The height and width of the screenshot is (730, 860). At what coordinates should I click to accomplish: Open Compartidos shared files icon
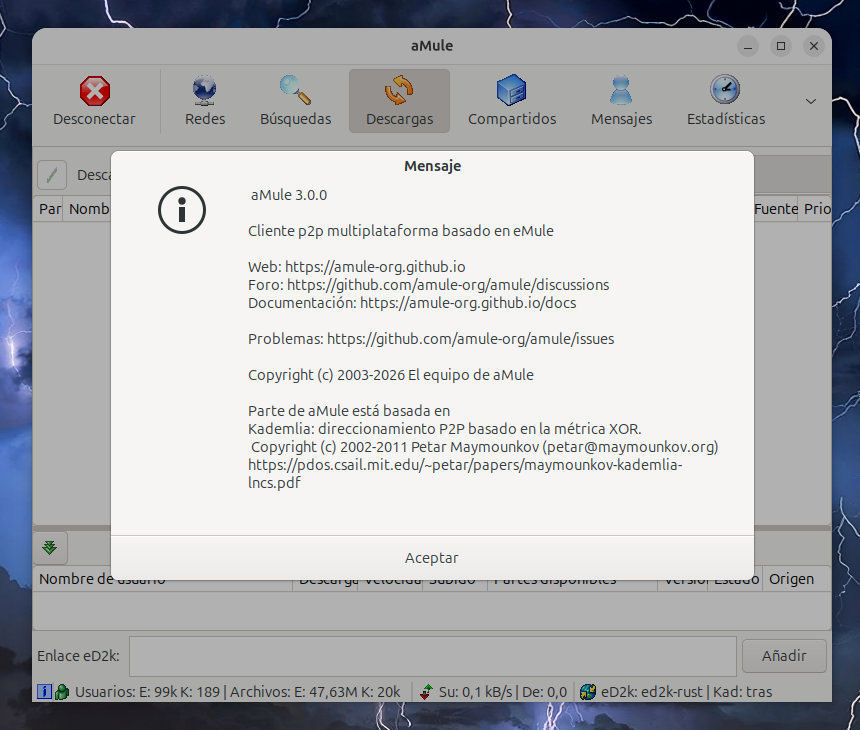tap(512, 90)
